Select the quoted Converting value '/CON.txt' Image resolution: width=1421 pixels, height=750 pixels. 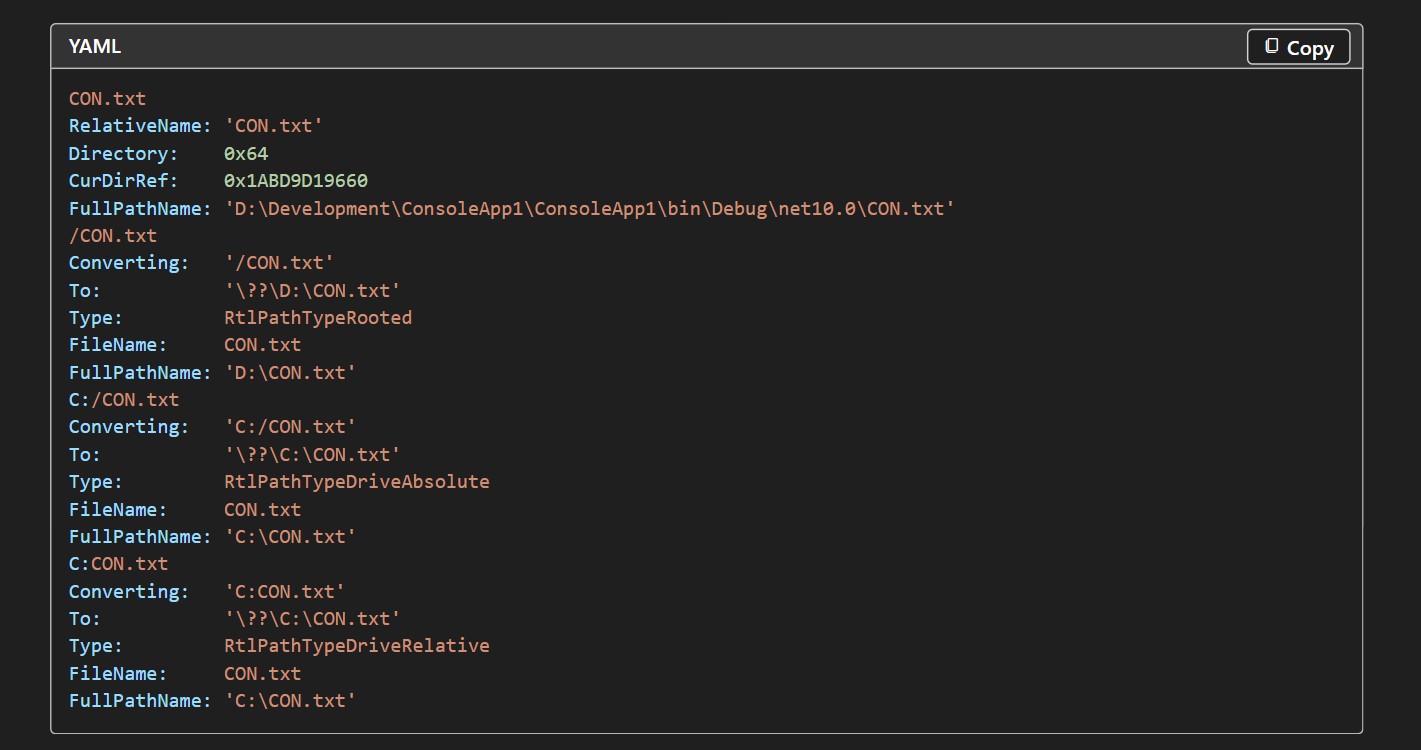point(279,263)
